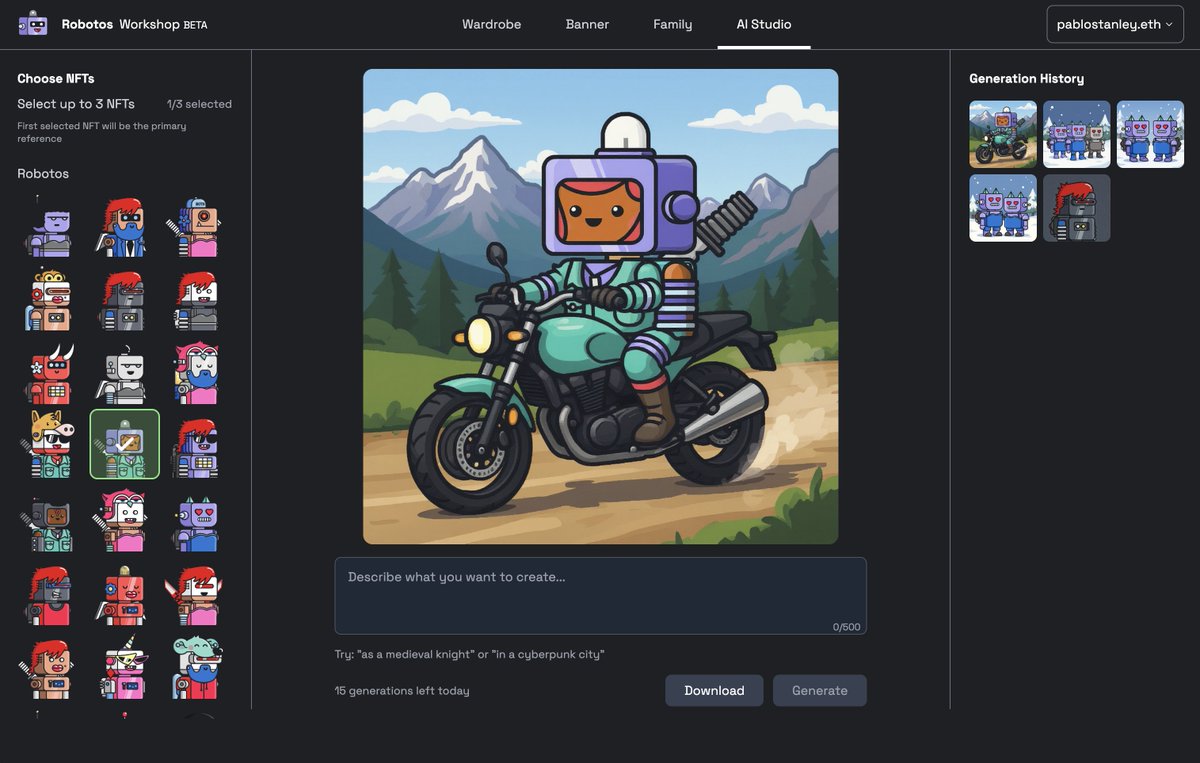Click the "Generation History" heading
This screenshot has height=763, width=1200.
tap(1026, 79)
